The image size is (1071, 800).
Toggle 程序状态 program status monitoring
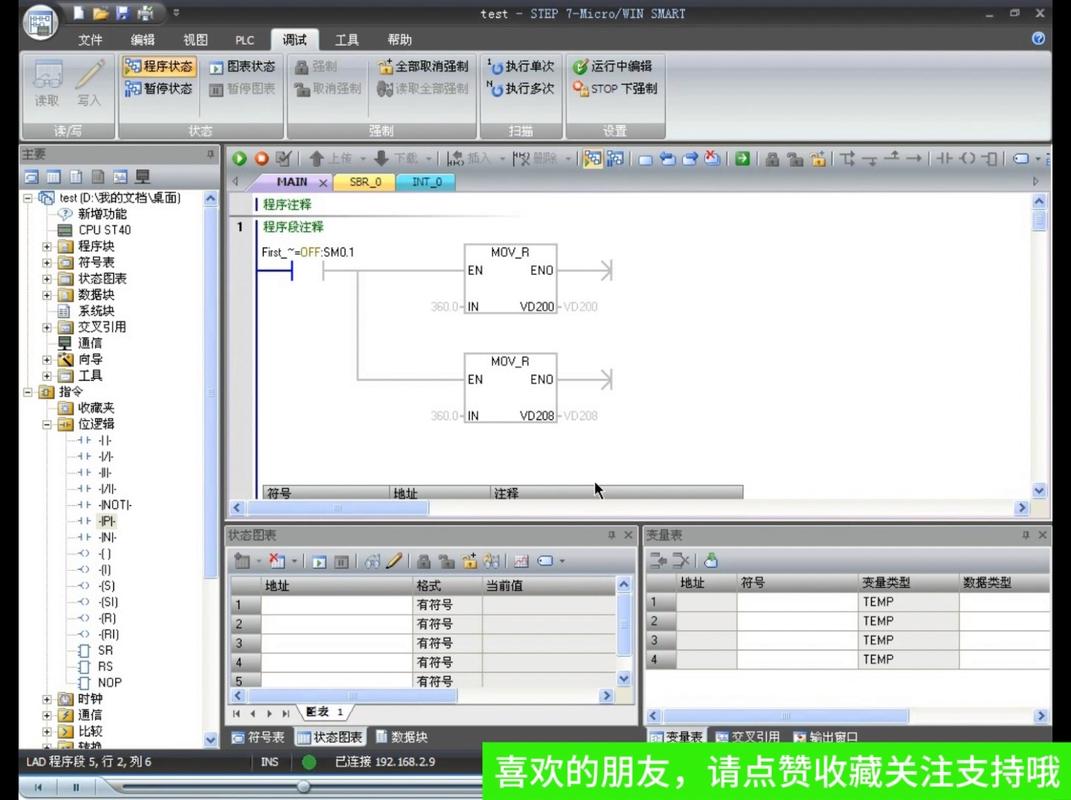click(159, 66)
